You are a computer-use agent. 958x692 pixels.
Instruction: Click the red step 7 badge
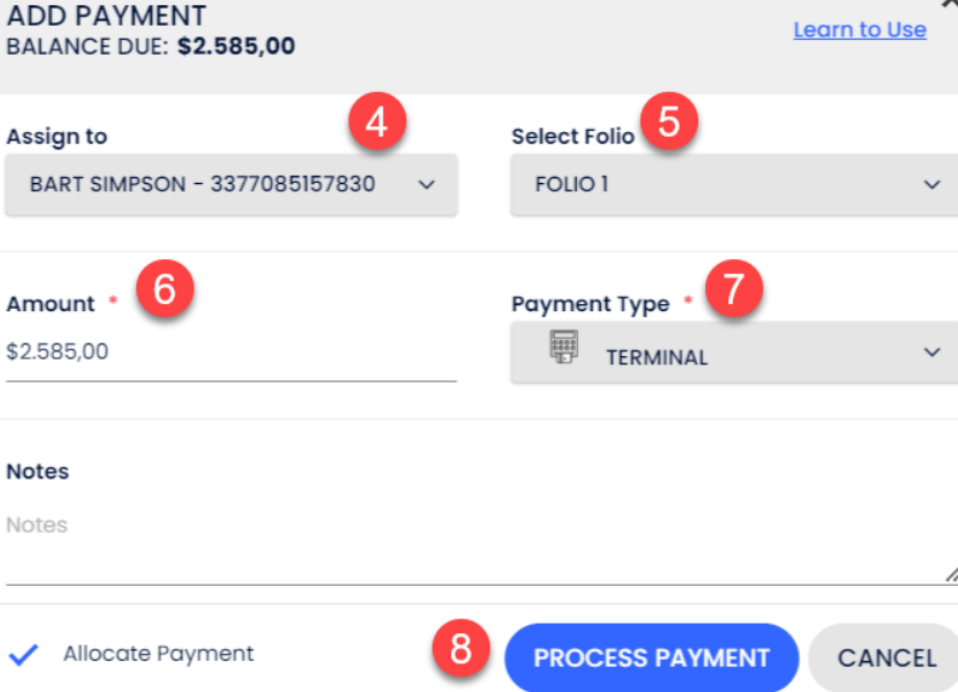(733, 290)
